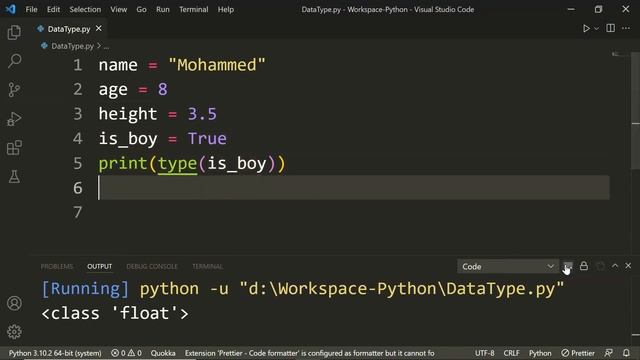Click the DataType.py breadcrumb item
Image resolution: width=640 pixels, height=360 pixels.
point(72,46)
